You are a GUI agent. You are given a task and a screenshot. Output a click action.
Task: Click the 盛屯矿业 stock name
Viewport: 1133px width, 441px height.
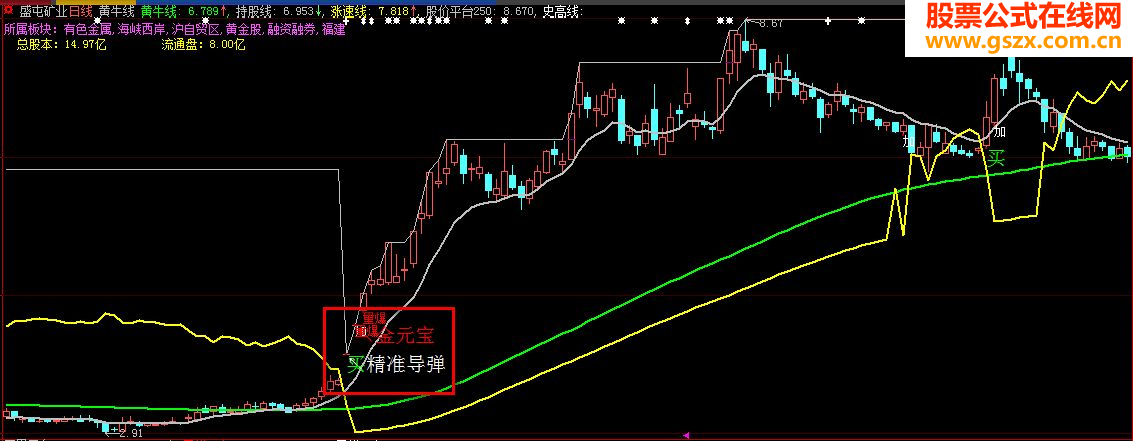coord(43,12)
